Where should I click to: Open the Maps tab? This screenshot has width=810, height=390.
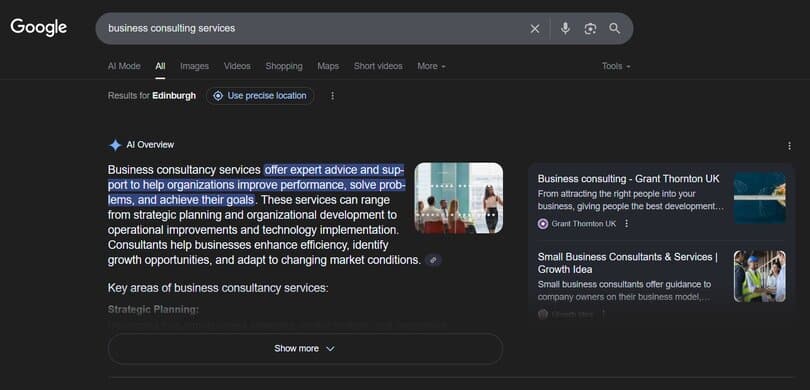click(328, 66)
